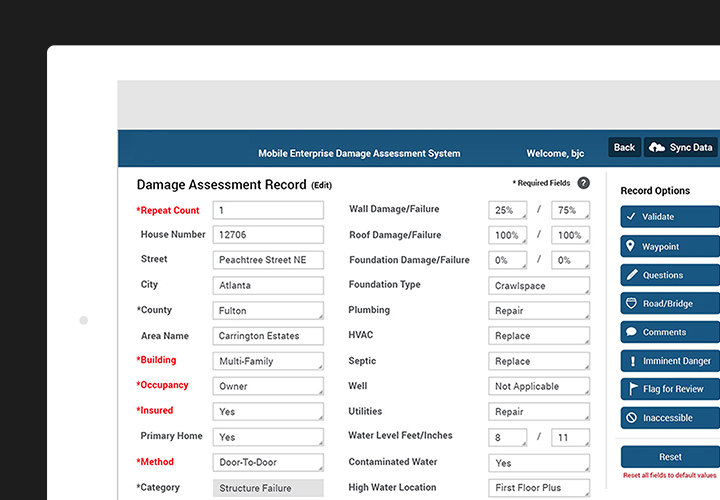Click the Imminent Danger exclamation icon
The height and width of the screenshot is (500, 720).
tap(633, 361)
